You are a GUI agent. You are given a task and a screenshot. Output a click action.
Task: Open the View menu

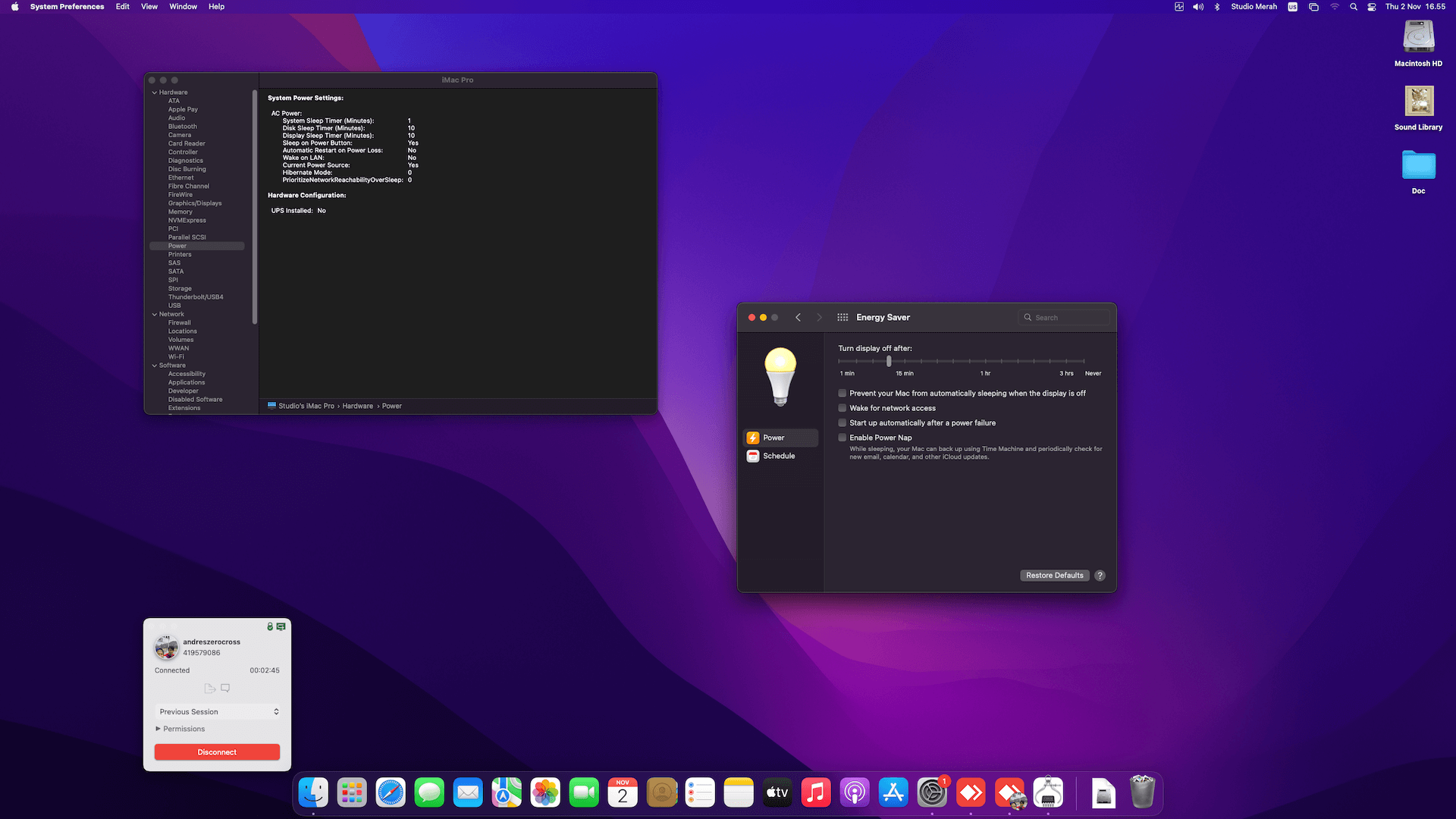tap(149, 7)
